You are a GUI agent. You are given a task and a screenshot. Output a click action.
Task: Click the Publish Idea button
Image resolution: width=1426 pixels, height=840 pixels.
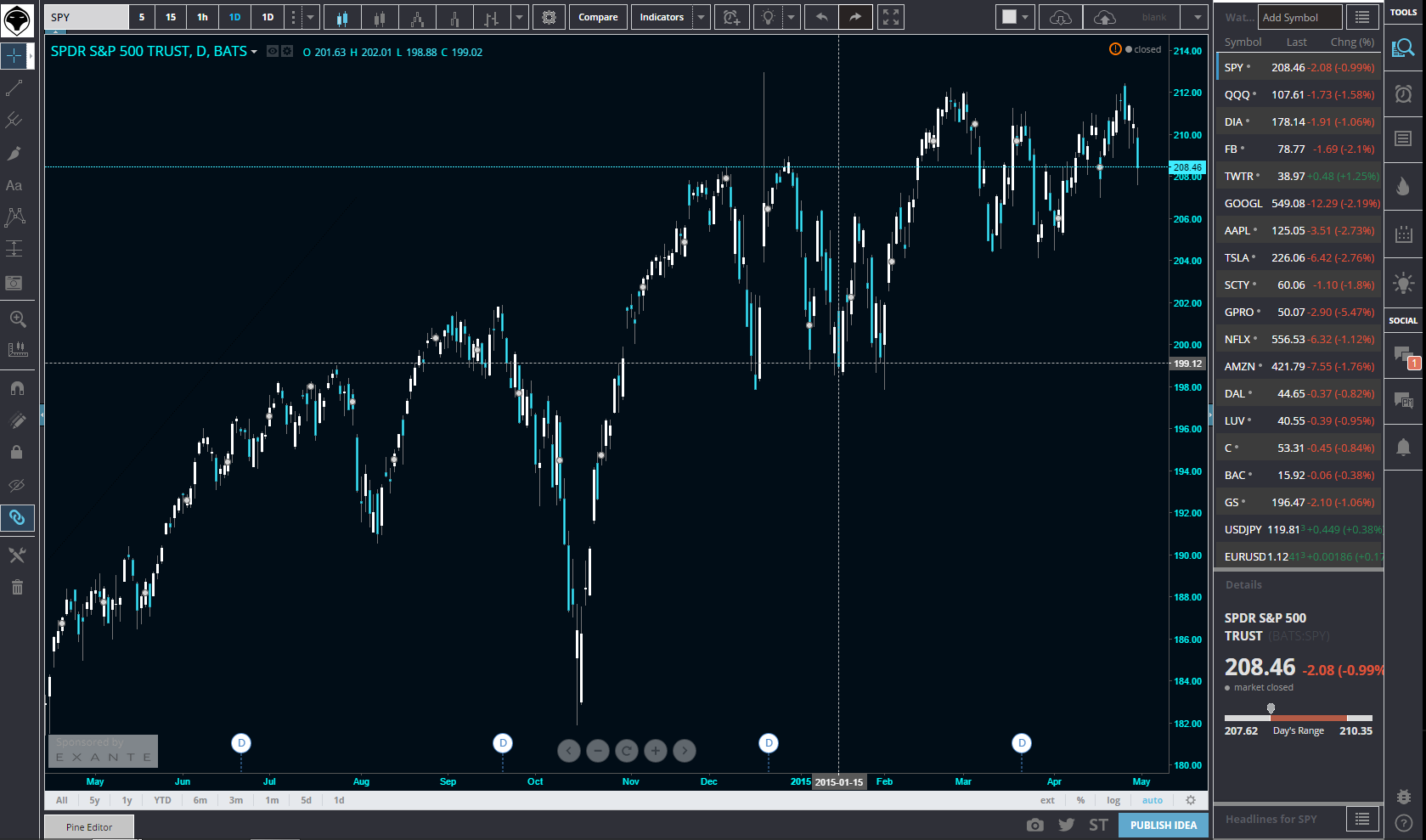pyautogui.click(x=1163, y=825)
